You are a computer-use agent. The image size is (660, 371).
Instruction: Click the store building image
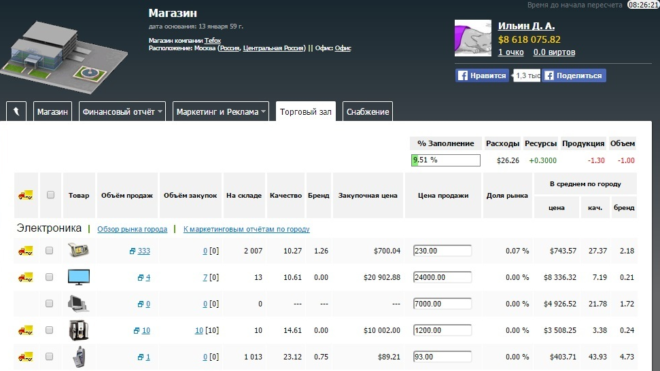click(64, 56)
